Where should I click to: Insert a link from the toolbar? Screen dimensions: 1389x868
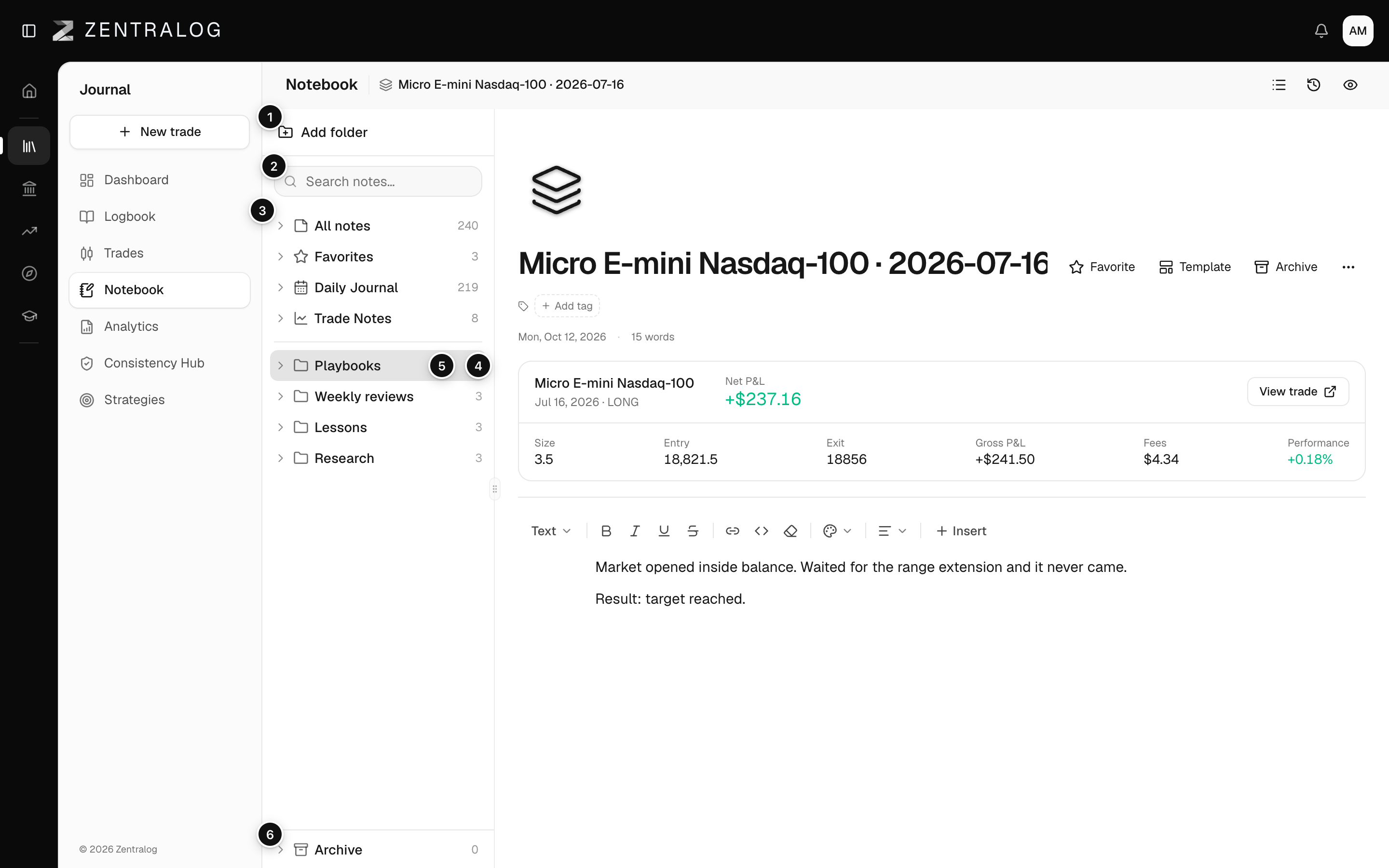[x=733, y=531]
